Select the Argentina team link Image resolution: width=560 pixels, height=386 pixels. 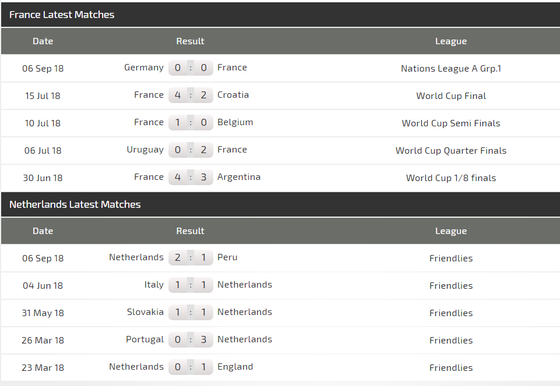click(239, 177)
